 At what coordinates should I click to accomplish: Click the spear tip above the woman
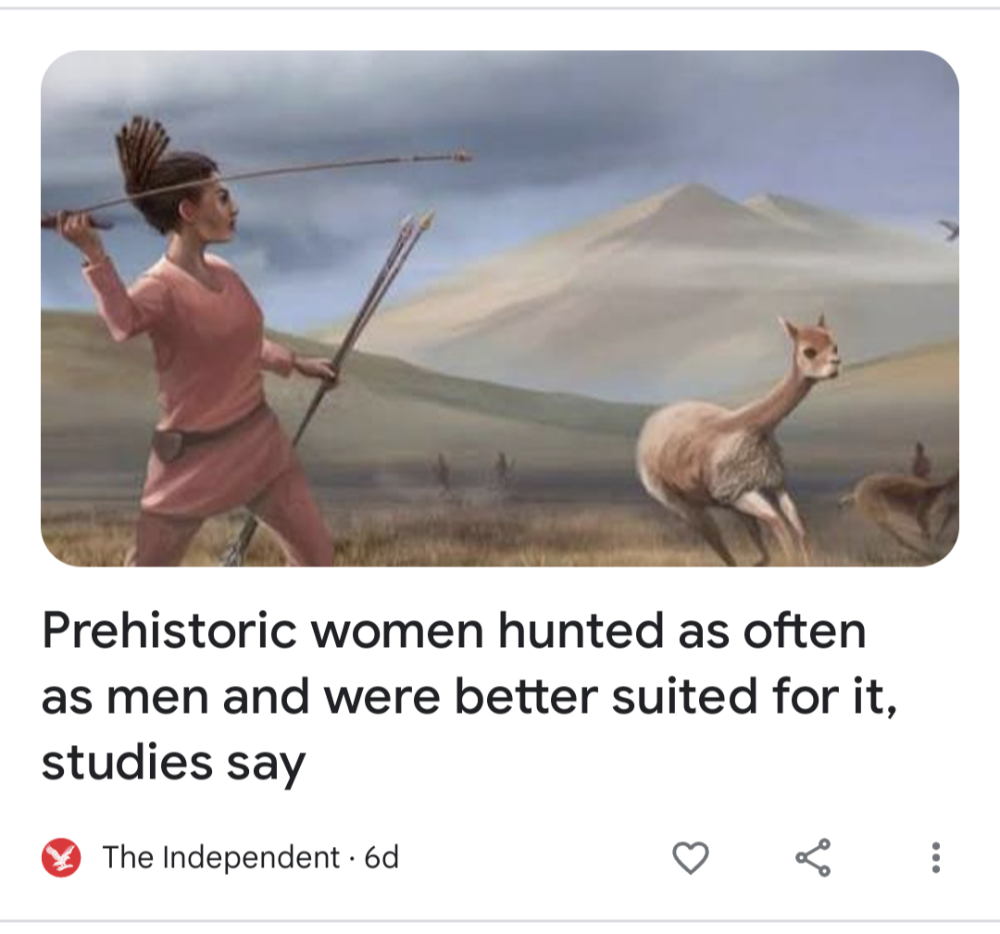coord(460,156)
